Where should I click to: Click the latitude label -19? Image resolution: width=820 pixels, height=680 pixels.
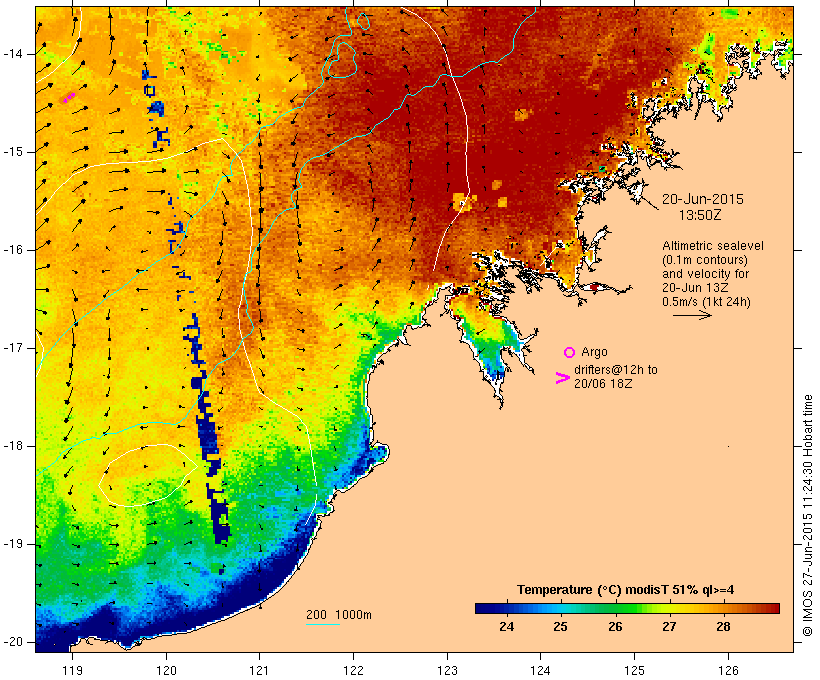(x=12, y=544)
